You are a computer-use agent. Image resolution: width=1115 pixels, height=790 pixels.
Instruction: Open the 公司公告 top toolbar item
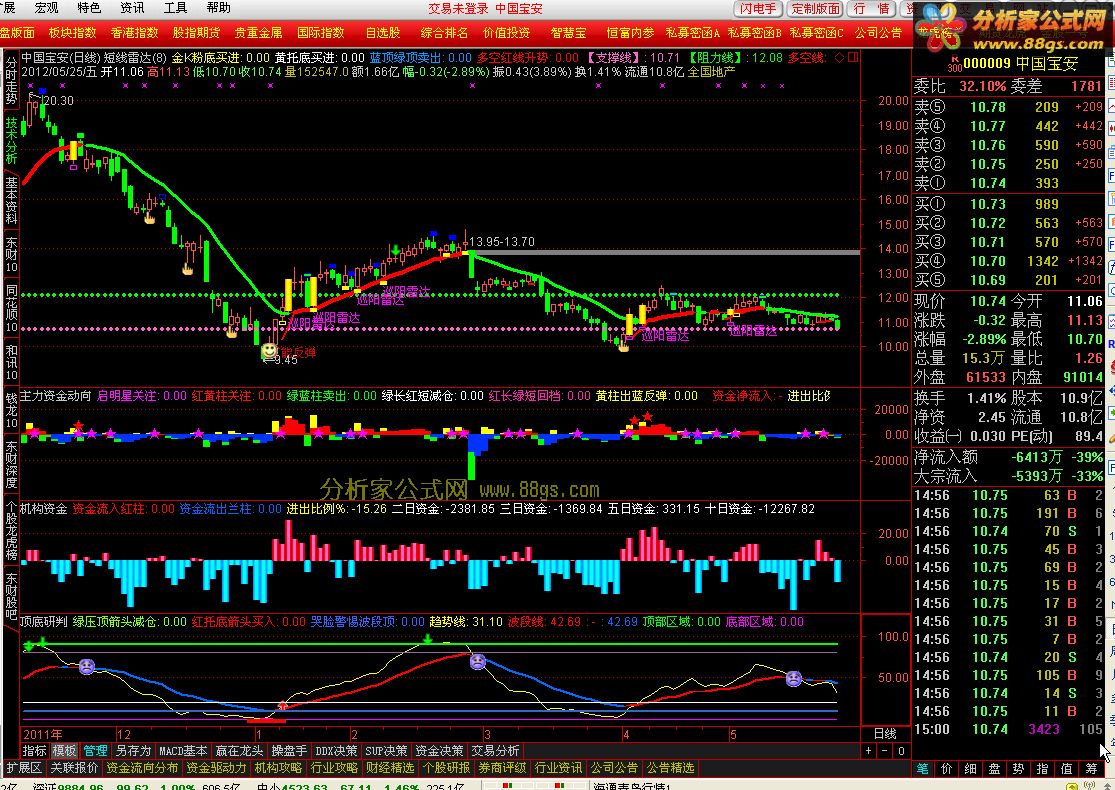(x=878, y=33)
